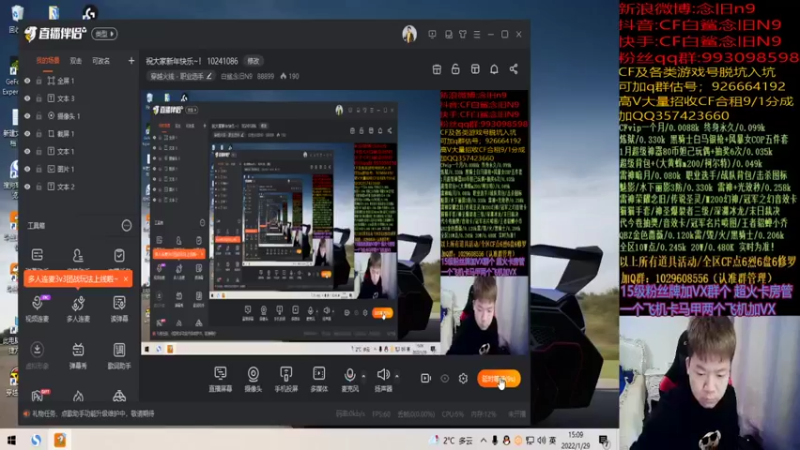Screen dimensions: 800x450
Task: Click the live preview canvas
Action: [335, 222]
